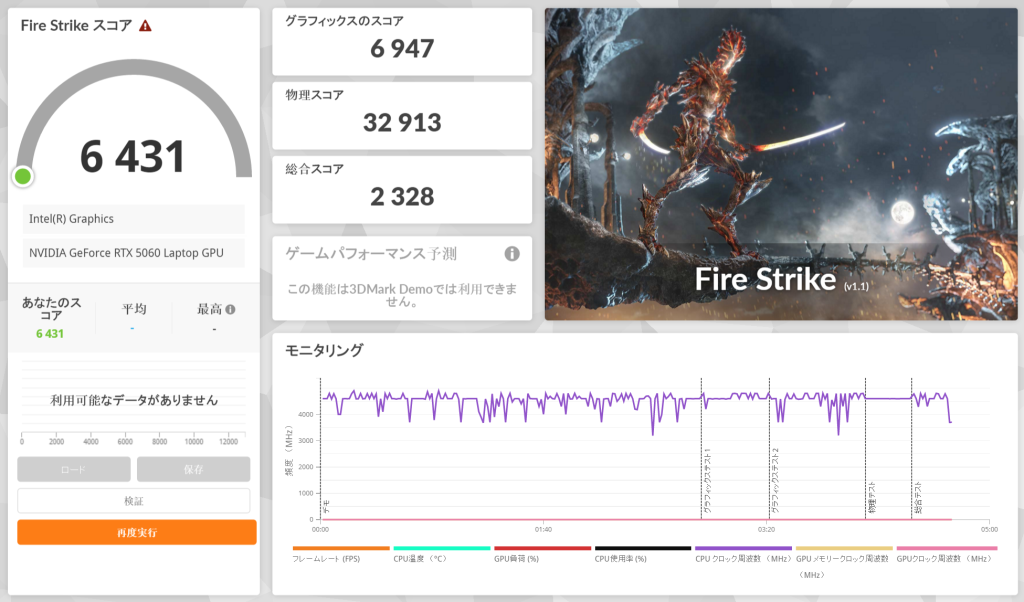Toggle the GPU メモリークロック周波数 legend series
The image size is (1024, 602).
(844, 558)
